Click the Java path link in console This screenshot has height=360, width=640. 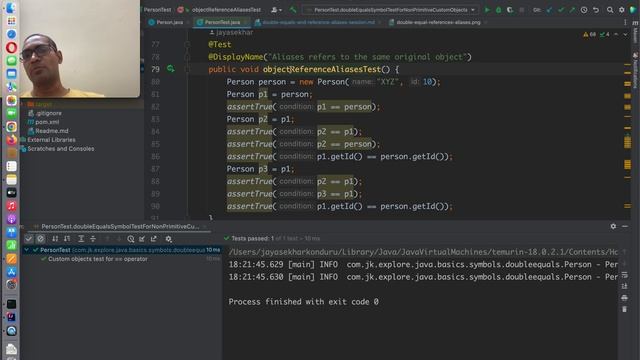(423, 252)
